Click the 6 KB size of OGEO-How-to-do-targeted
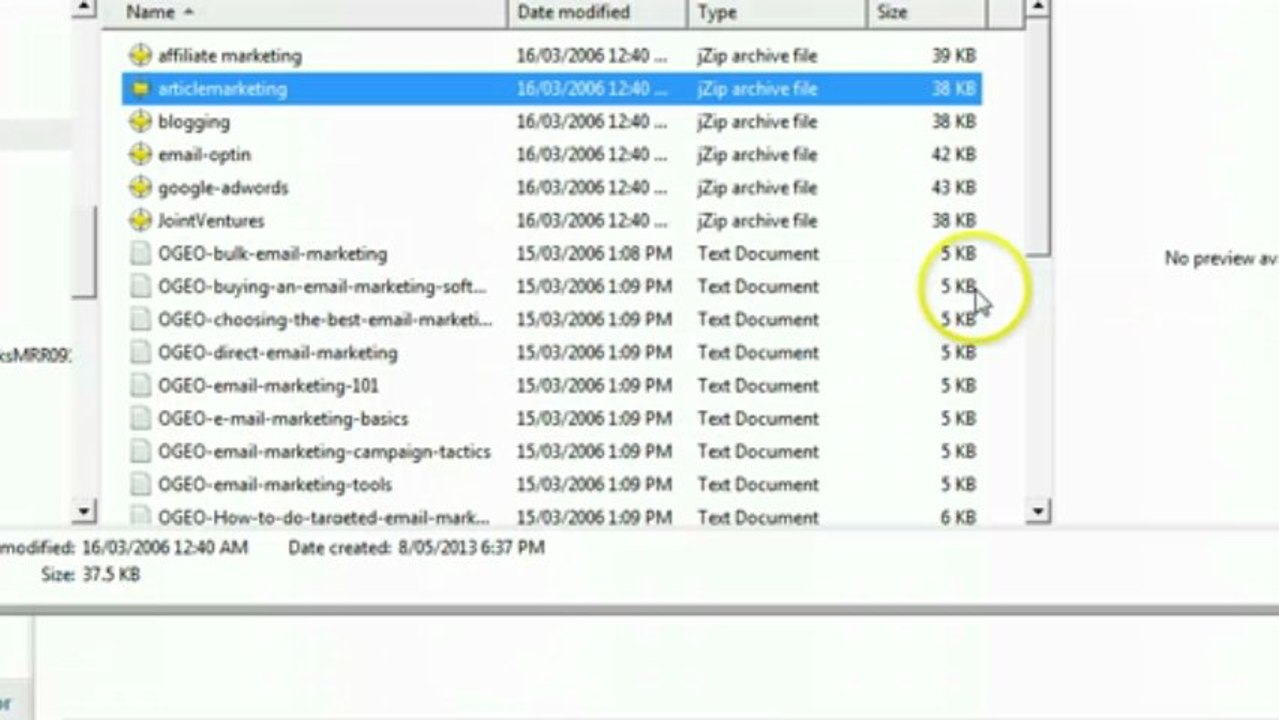The height and width of the screenshot is (720, 1279). coord(958,517)
